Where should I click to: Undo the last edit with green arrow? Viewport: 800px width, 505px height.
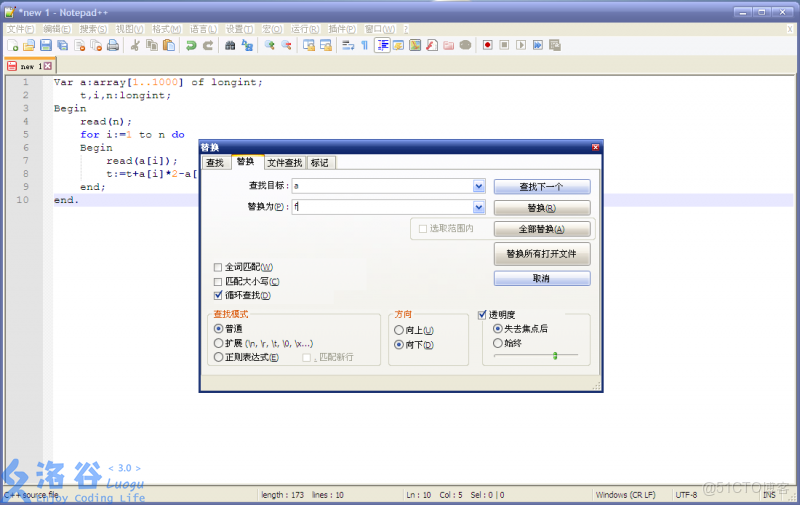(x=191, y=45)
